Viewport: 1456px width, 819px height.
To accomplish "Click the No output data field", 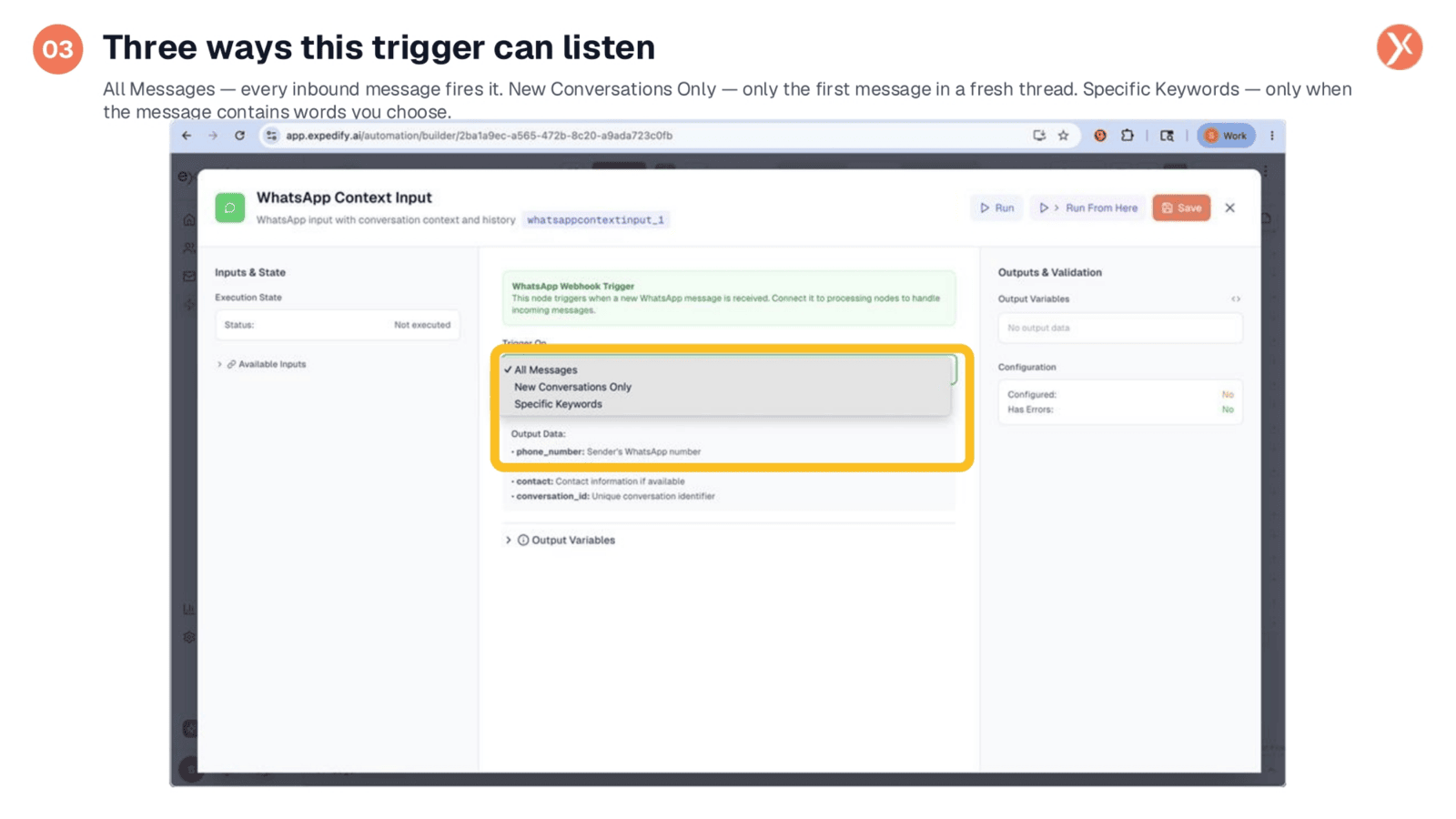I will coord(1120,328).
